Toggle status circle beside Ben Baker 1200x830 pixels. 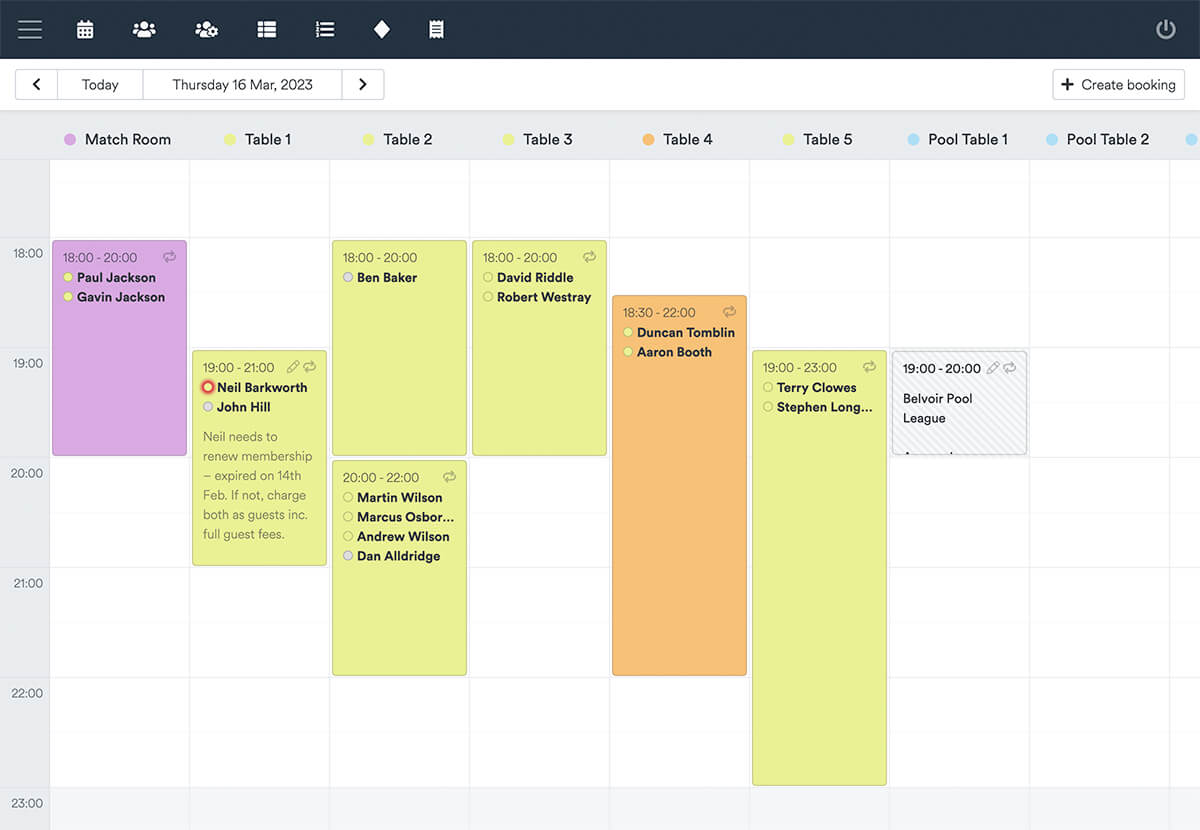pos(348,277)
